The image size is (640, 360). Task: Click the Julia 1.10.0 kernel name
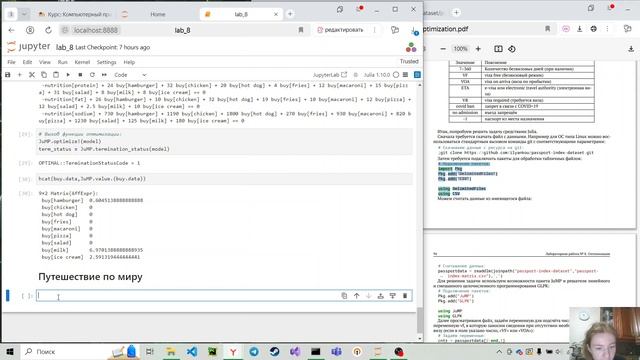coord(377,75)
